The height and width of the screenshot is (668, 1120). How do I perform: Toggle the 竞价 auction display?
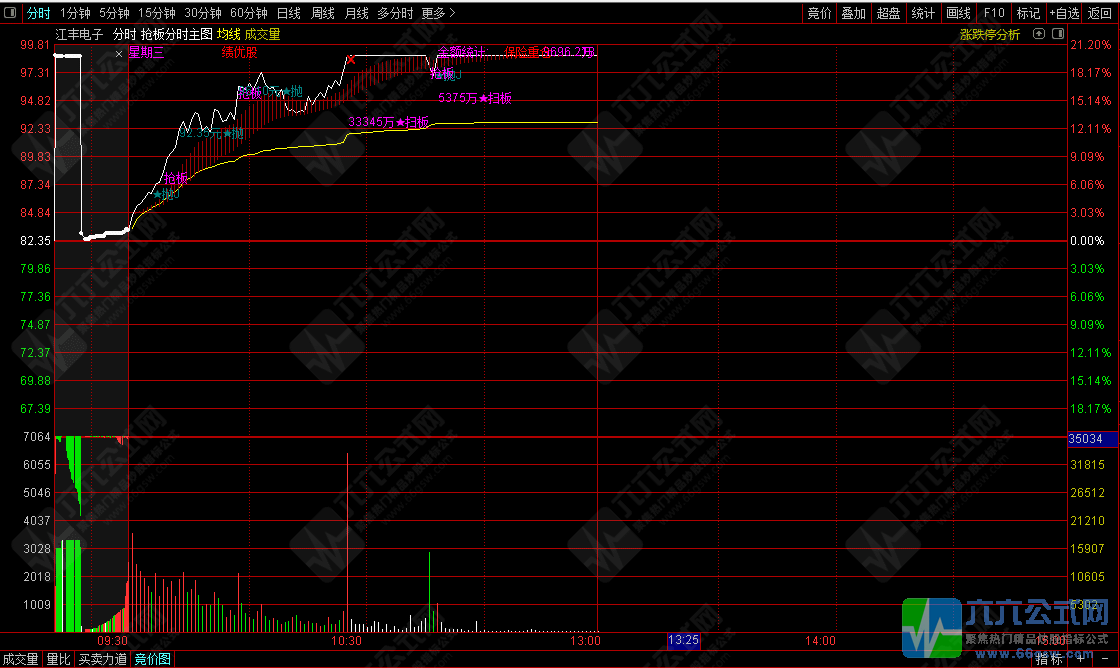(x=819, y=13)
